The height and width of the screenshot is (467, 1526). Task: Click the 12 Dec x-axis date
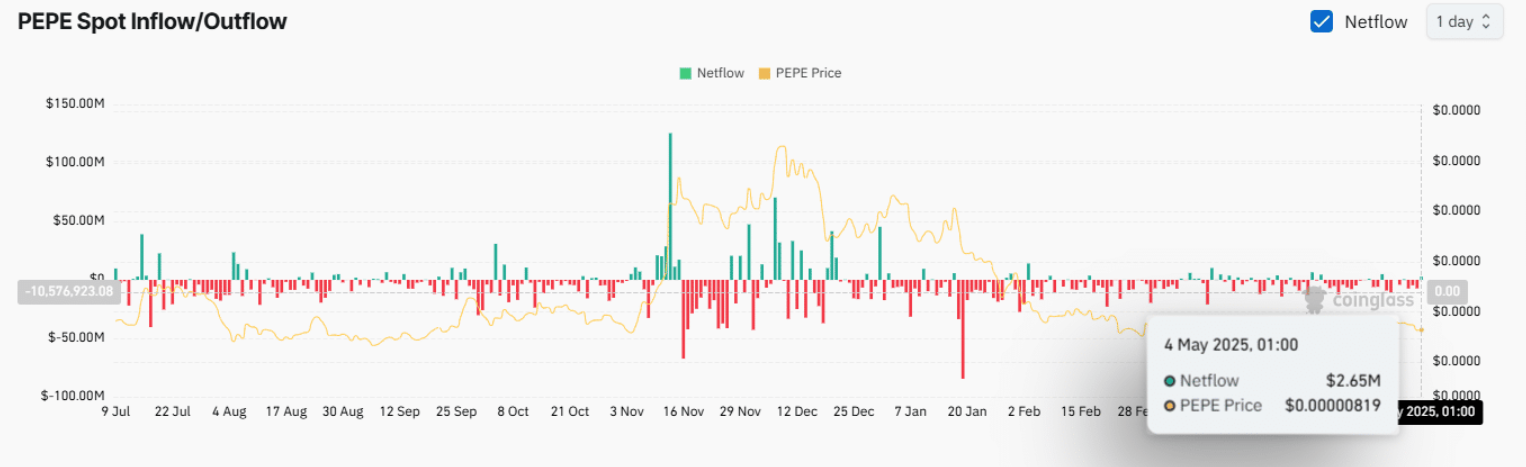pos(798,411)
